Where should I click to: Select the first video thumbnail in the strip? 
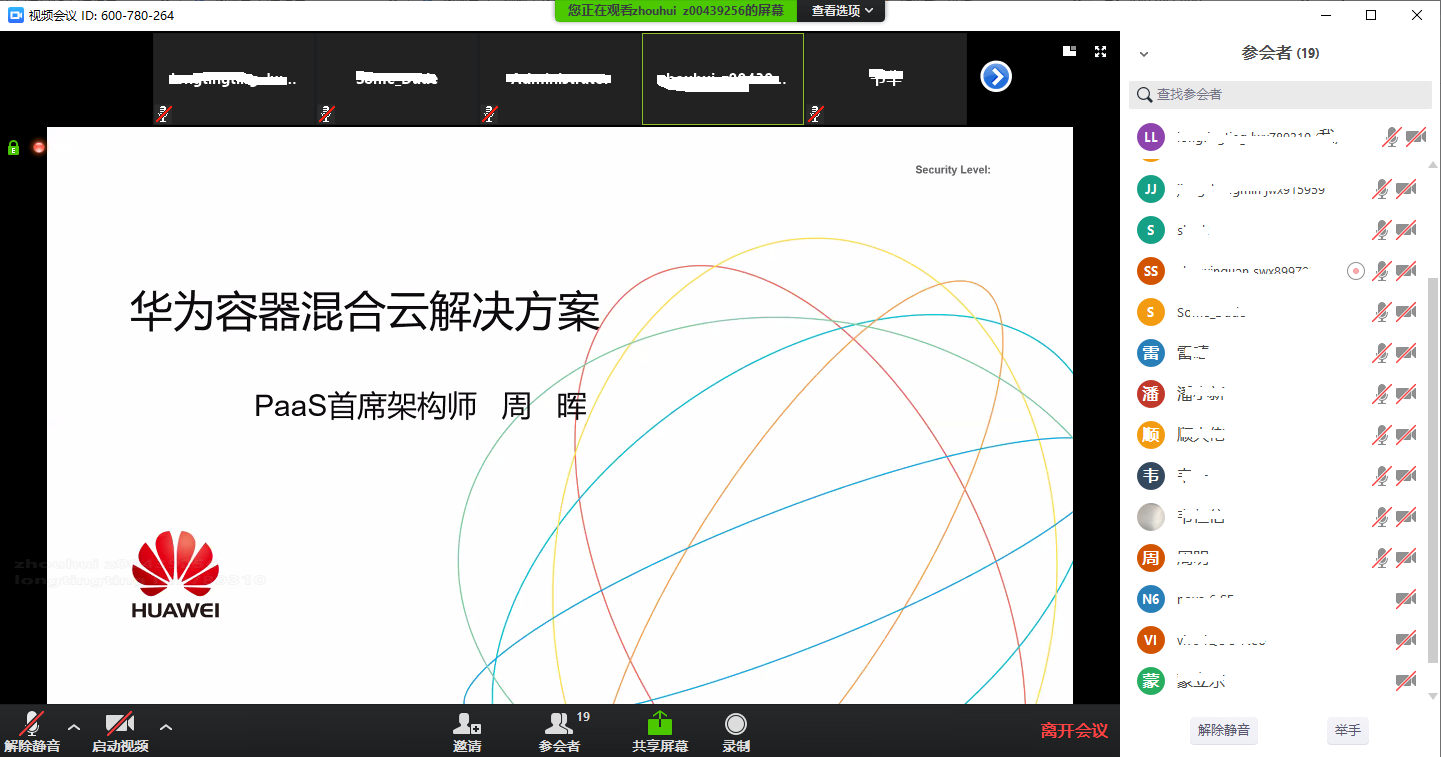pyautogui.click(x=234, y=79)
